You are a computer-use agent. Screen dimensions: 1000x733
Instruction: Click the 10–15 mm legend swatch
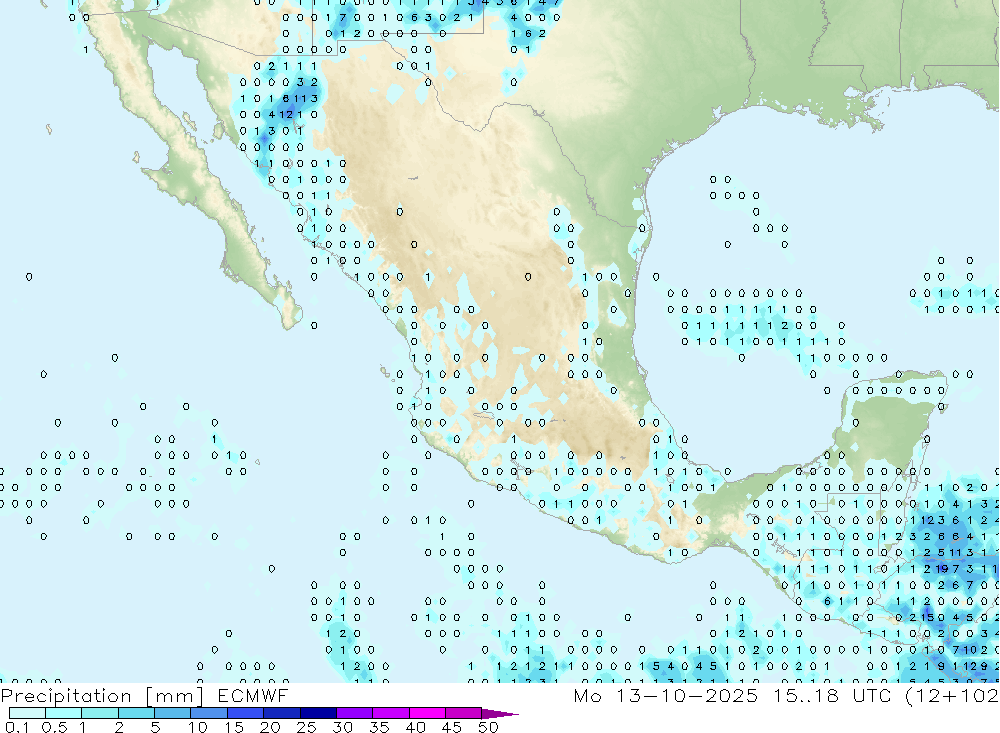[209, 713]
